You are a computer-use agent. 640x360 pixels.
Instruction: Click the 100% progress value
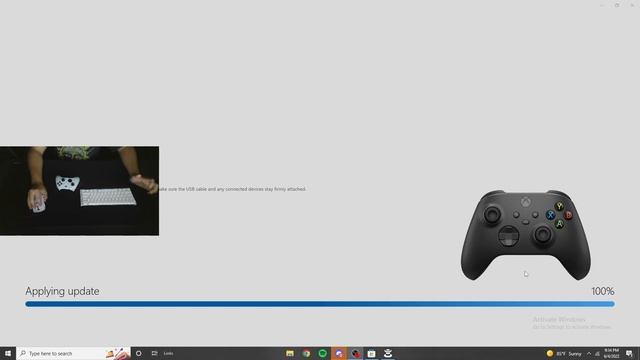click(x=603, y=291)
